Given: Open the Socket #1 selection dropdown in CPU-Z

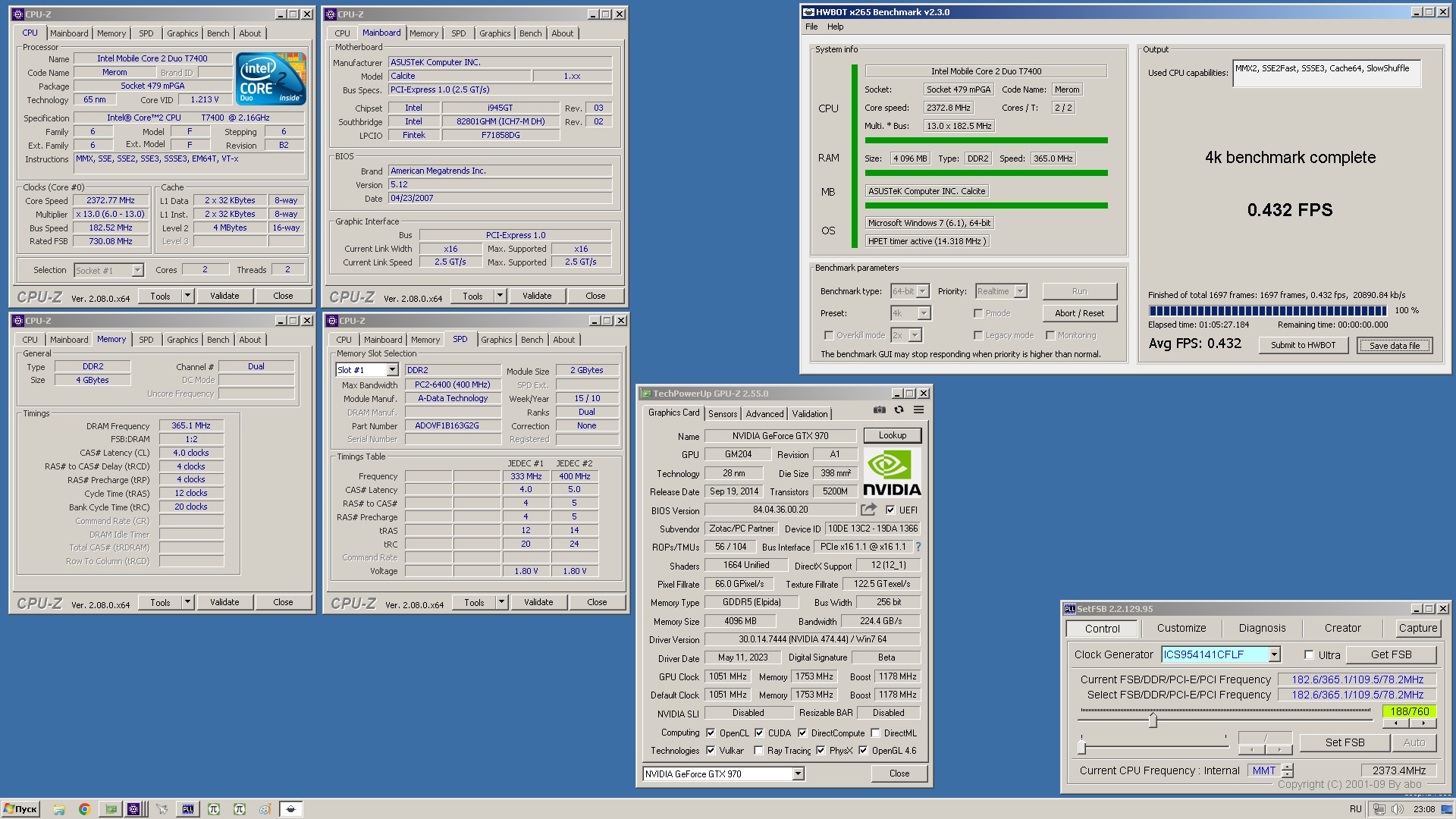Looking at the screenshot, I should (x=137, y=270).
